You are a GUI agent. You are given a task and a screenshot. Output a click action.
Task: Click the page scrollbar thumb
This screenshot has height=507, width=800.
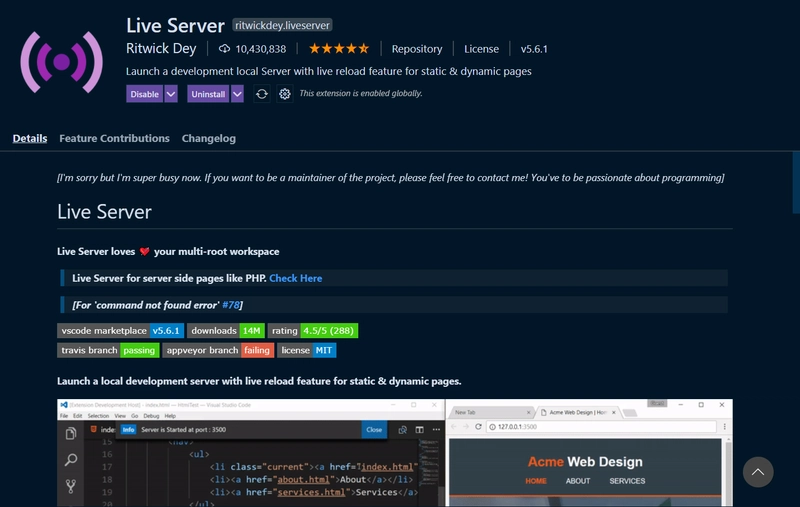click(796, 183)
